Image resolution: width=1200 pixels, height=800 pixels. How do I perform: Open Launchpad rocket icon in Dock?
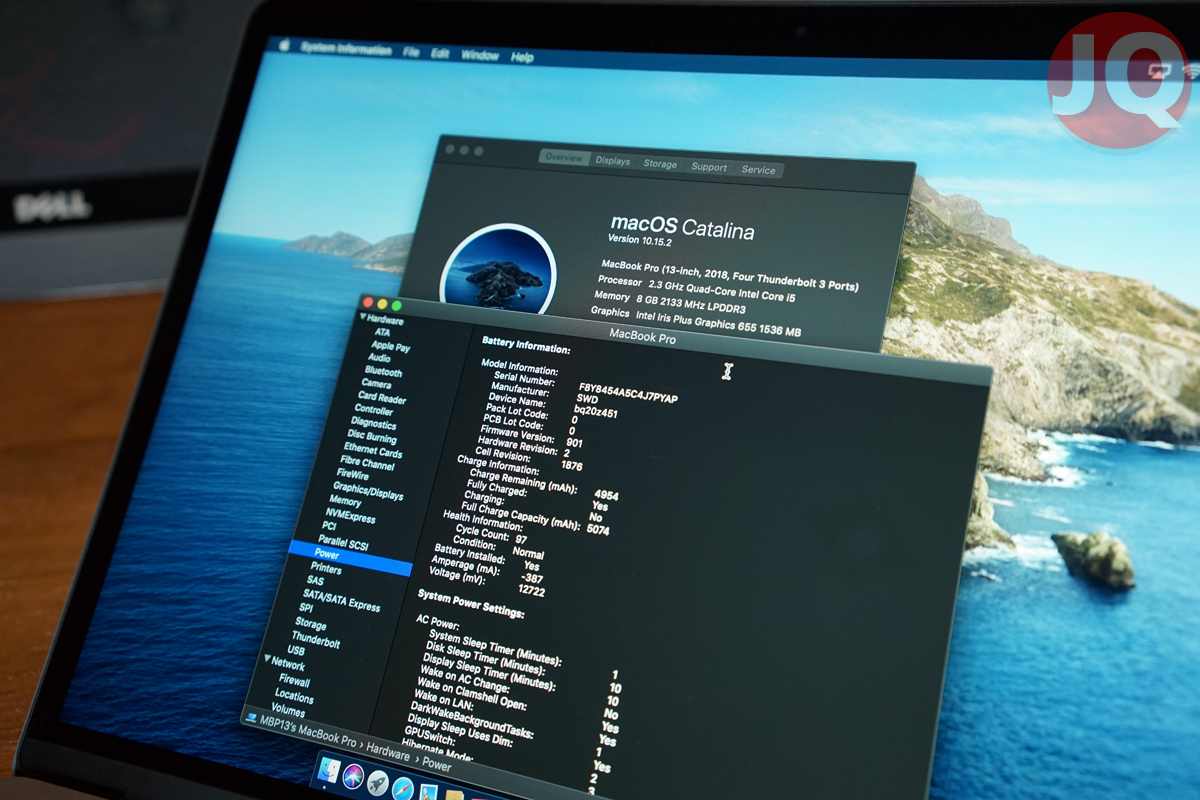tap(378, 783)
